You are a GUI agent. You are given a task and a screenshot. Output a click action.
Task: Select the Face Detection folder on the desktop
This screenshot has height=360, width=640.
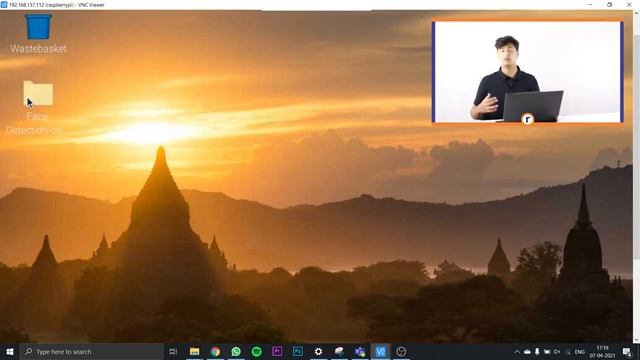37,107
